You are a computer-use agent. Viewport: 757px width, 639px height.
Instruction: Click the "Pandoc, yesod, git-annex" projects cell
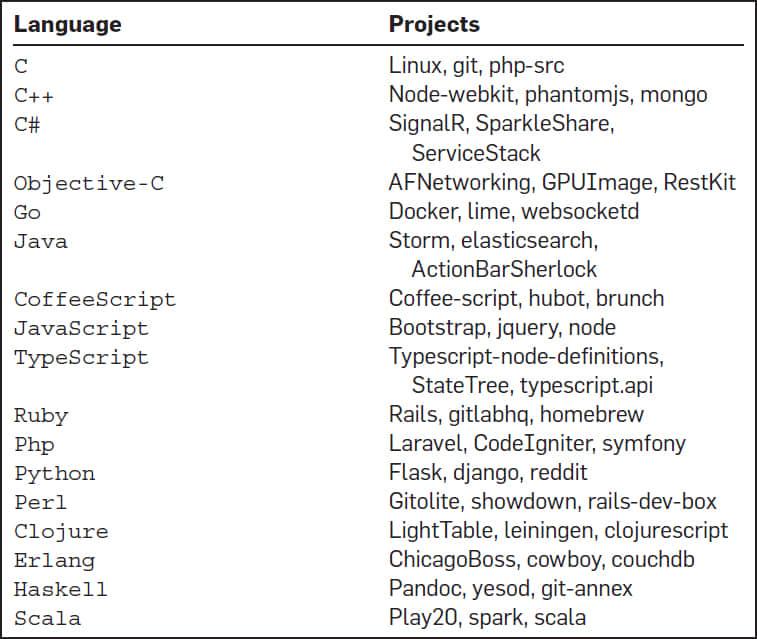511,589
